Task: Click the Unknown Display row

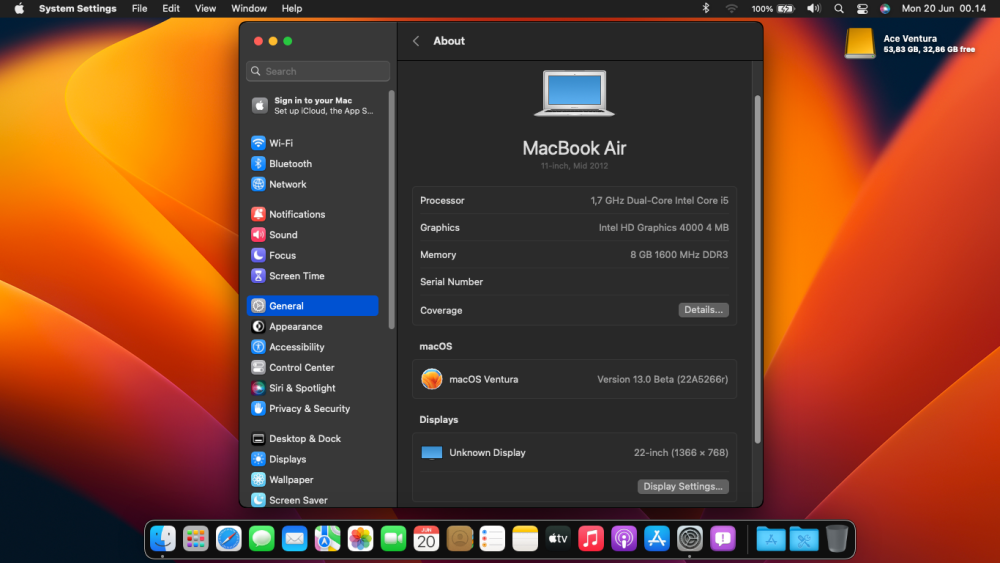Action: tap(574, 452)
